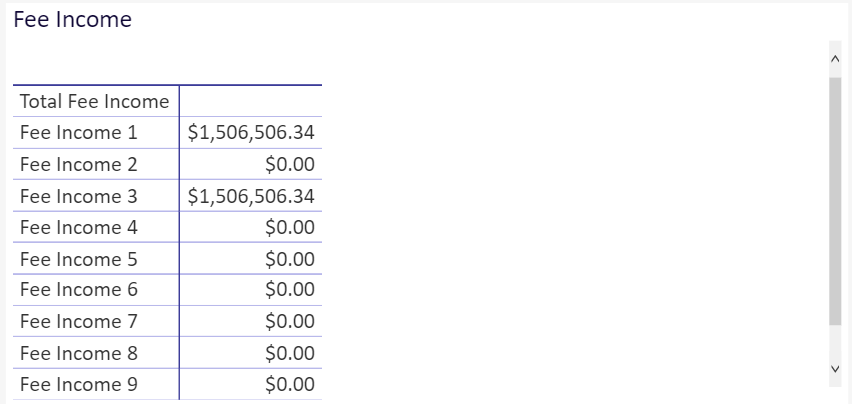Click Fee Income 1 value $1,506,506.34
Image resolution: width=852 pixels, height=404 pixels.
tap(251, 132)
